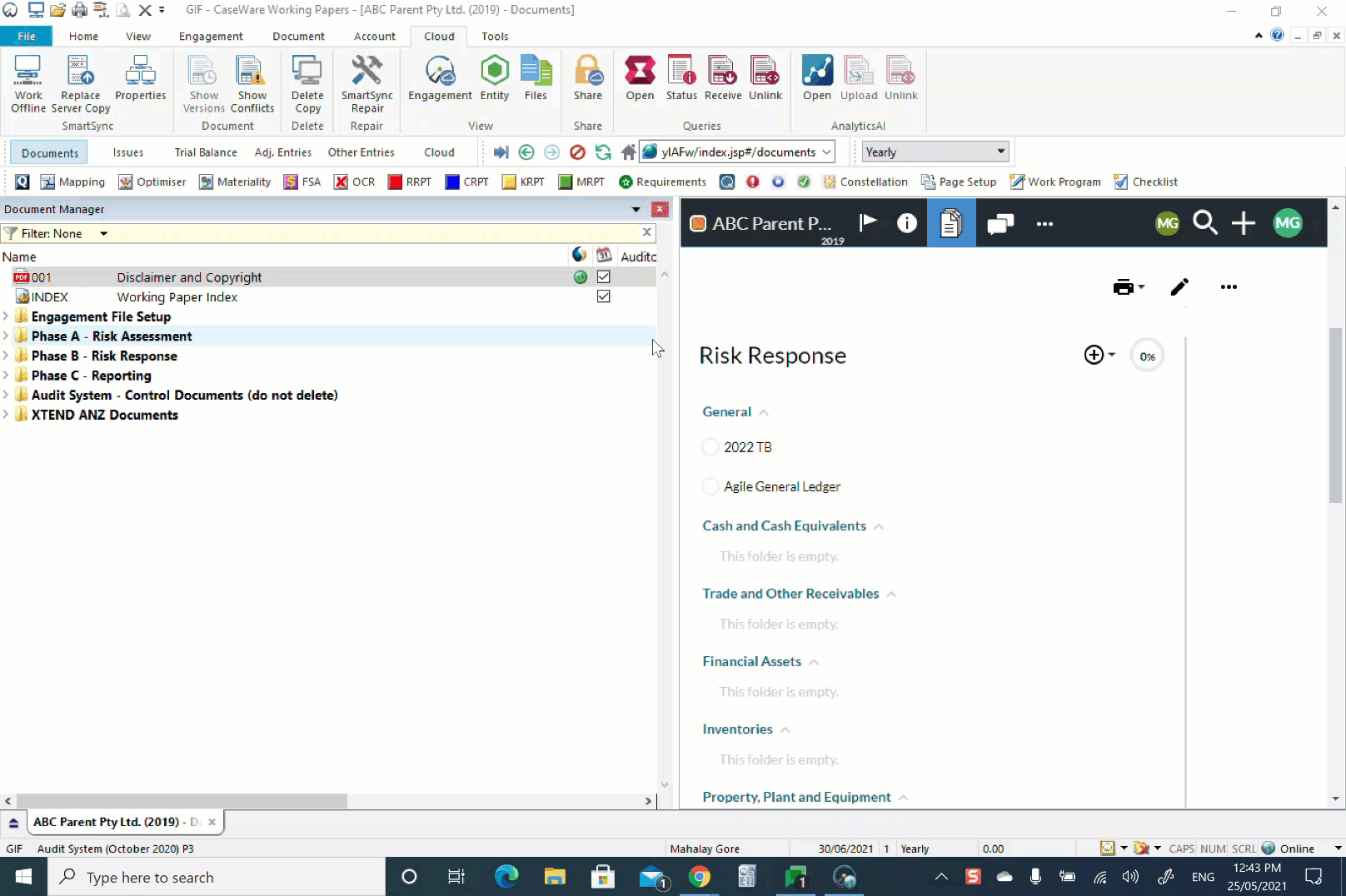Open the Financial Assets section link
1346x896 pixels.
pos(751,661)
